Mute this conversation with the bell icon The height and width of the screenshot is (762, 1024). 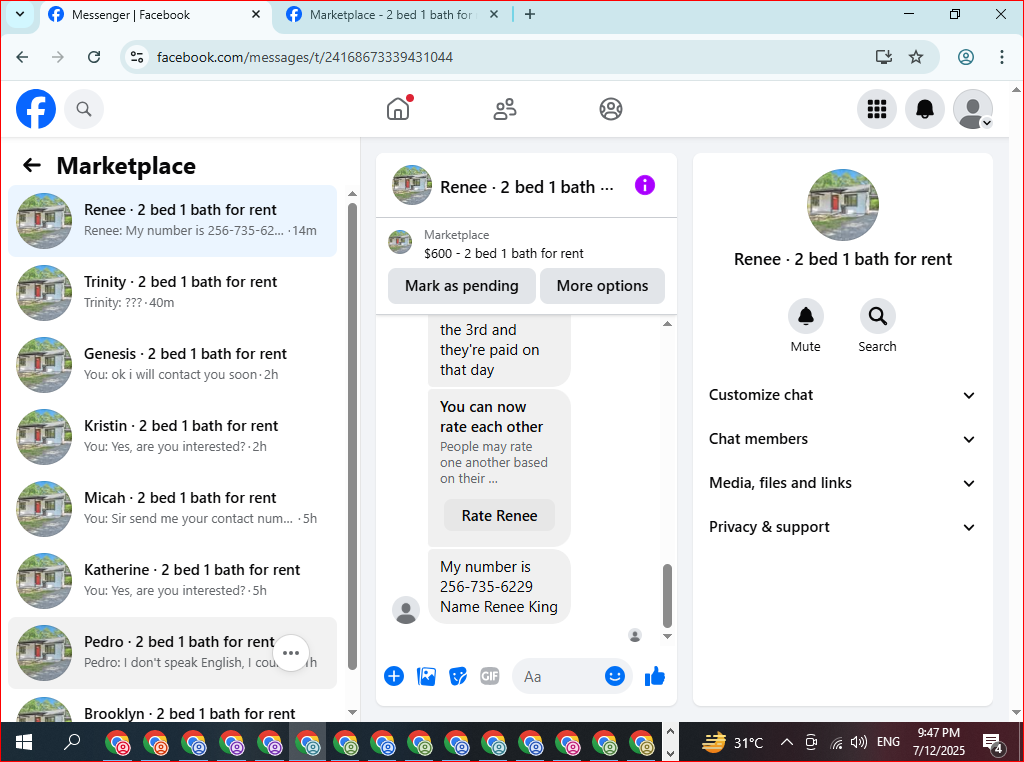[x=805, y=316]
